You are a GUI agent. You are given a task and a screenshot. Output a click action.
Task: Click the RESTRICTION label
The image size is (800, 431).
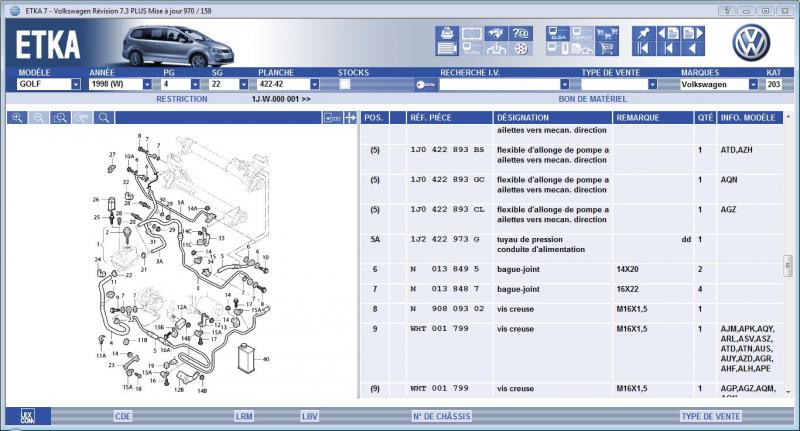click(182, 99)
